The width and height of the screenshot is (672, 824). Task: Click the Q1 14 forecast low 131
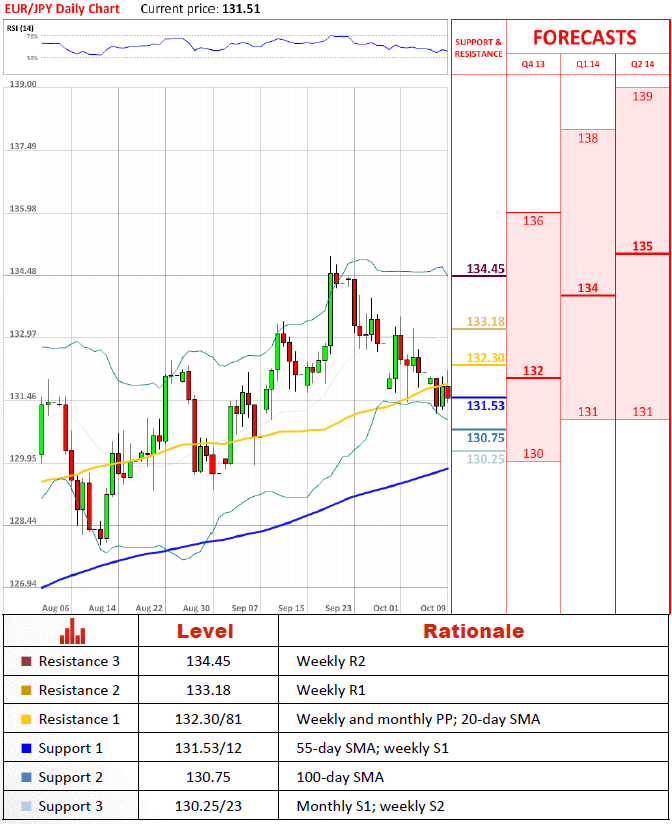click(587, 411)
